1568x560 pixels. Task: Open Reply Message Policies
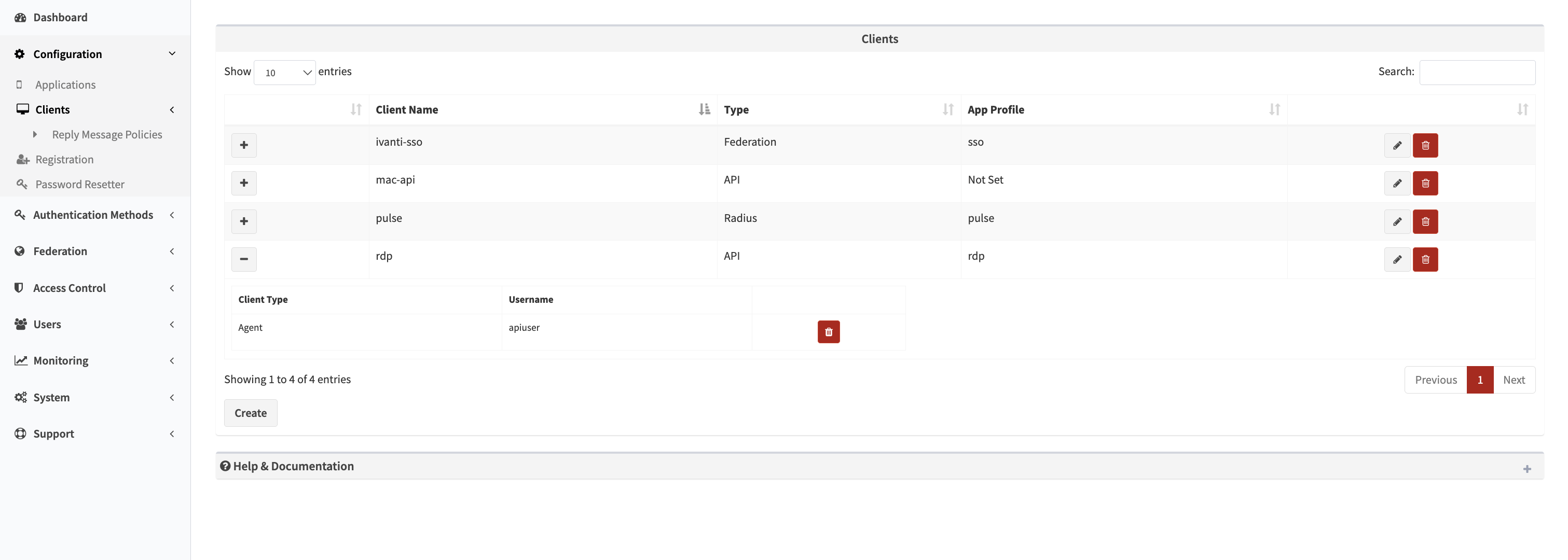tap(107, 134)
